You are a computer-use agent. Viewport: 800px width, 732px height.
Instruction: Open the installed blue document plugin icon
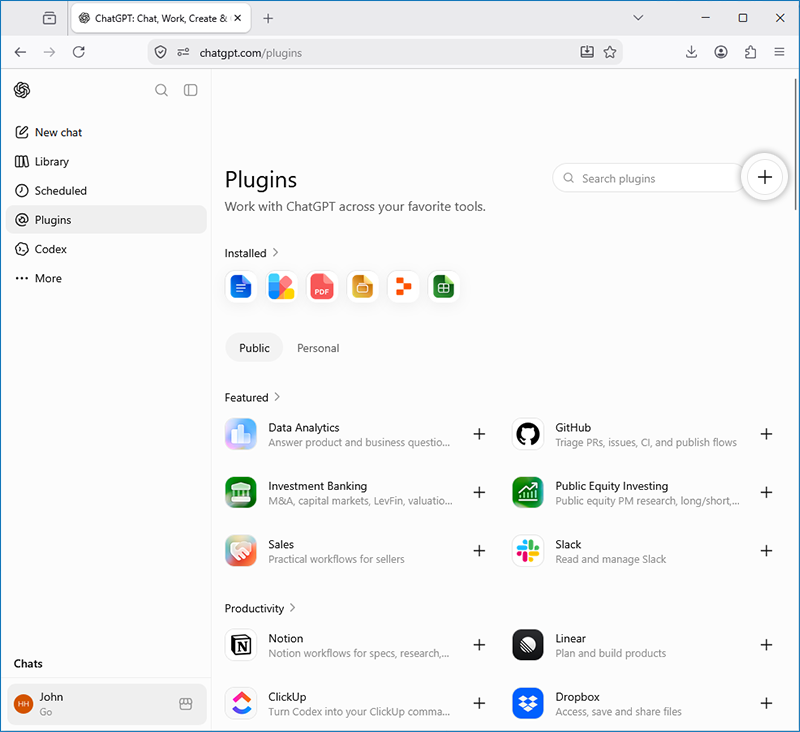241,287
